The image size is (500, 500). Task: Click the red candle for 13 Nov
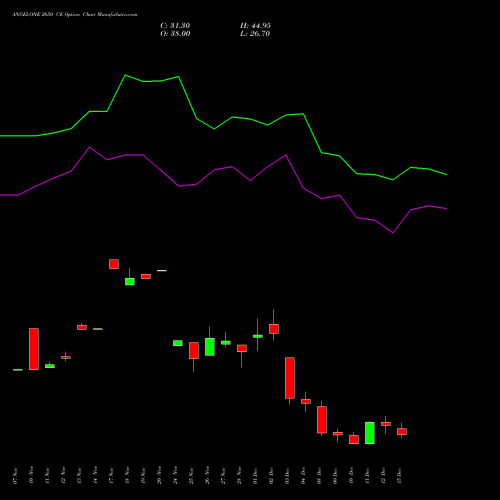click(x=82, y=327)
